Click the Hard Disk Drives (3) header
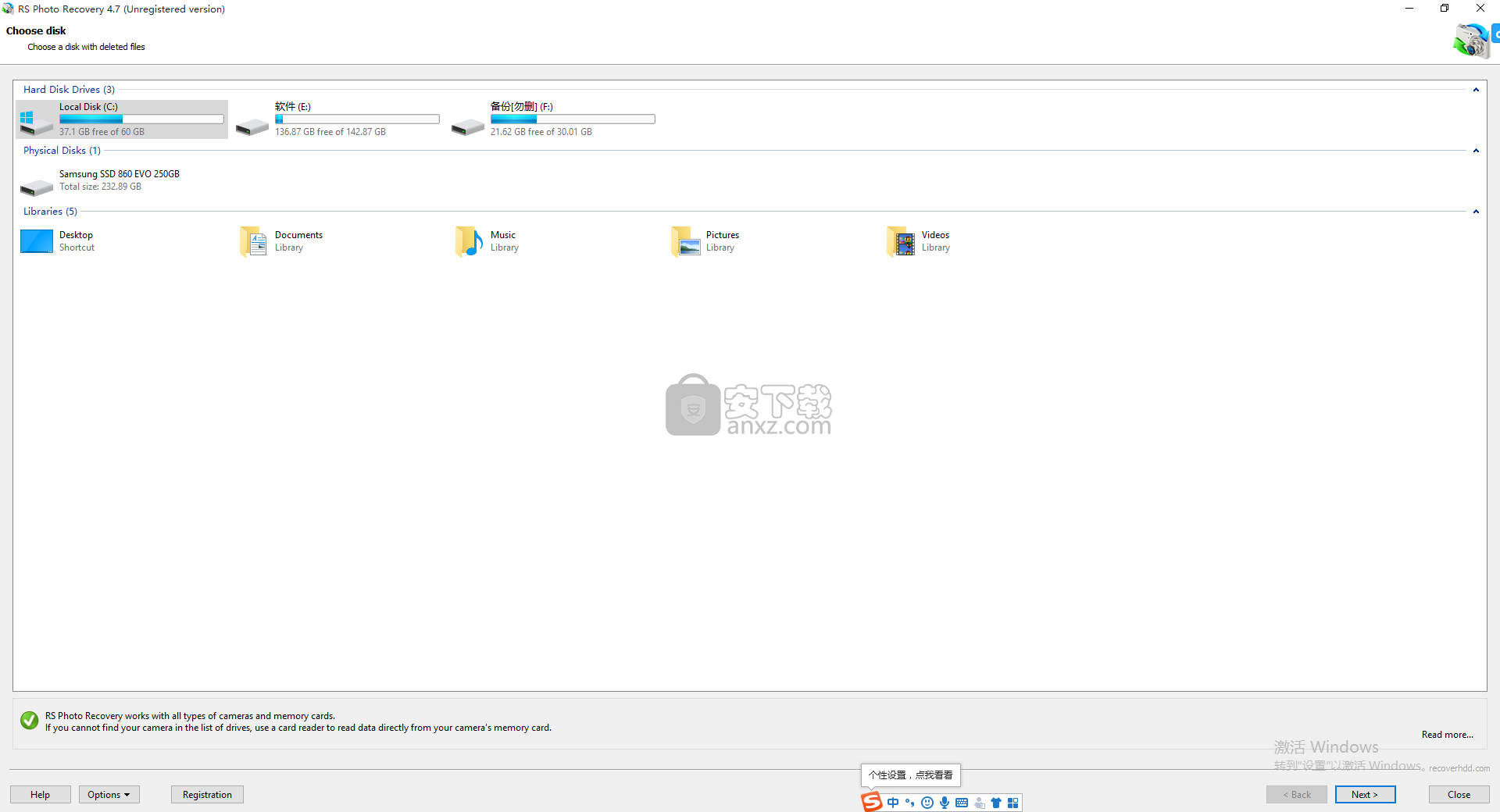1500x812 pixels. pos(69,90)
